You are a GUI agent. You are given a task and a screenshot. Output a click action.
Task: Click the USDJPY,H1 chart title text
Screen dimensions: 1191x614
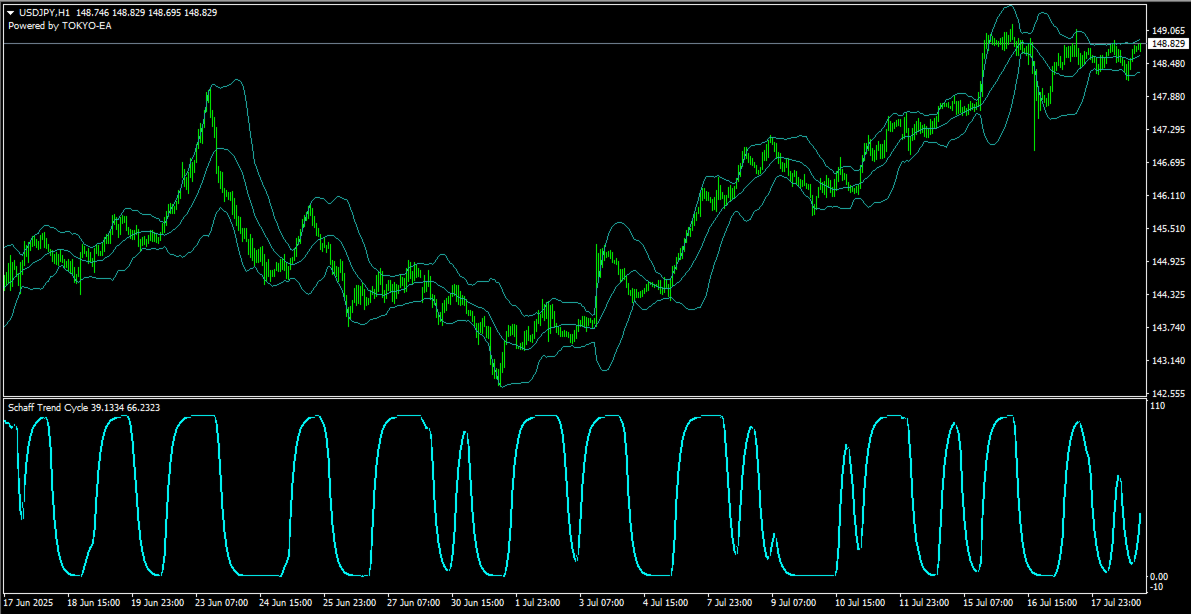(45, 13)
